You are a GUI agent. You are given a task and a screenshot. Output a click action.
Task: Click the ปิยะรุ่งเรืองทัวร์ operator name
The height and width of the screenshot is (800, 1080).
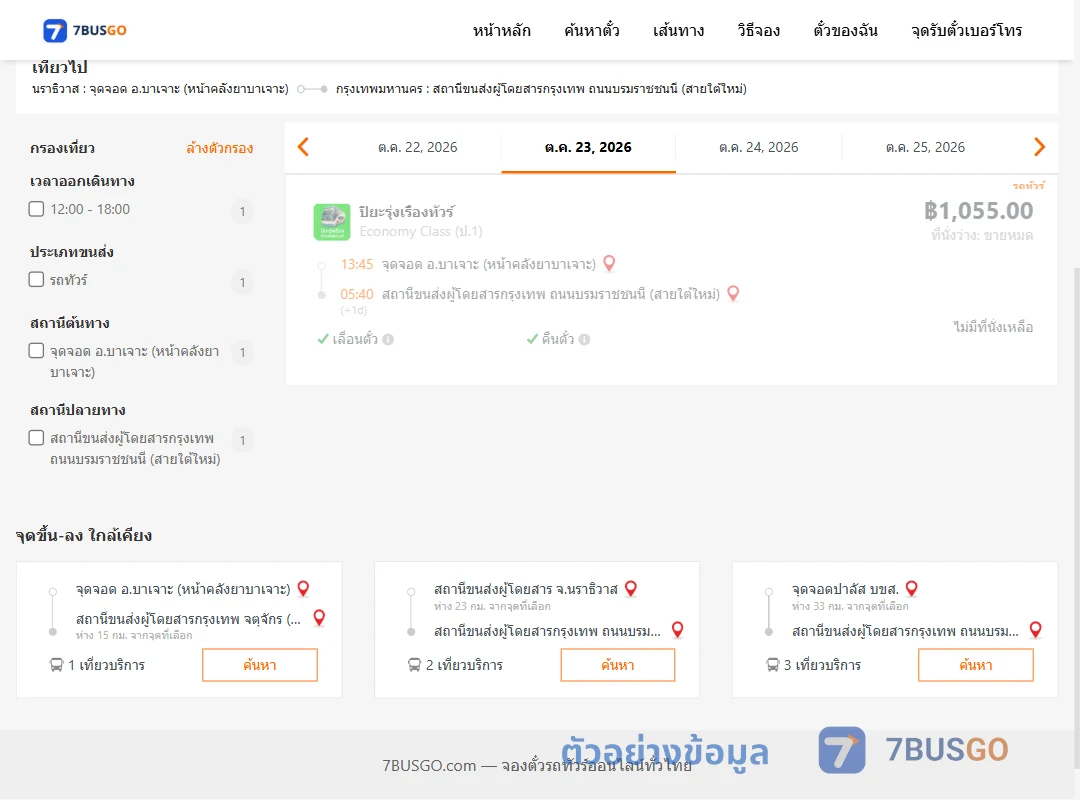point(407,212)
